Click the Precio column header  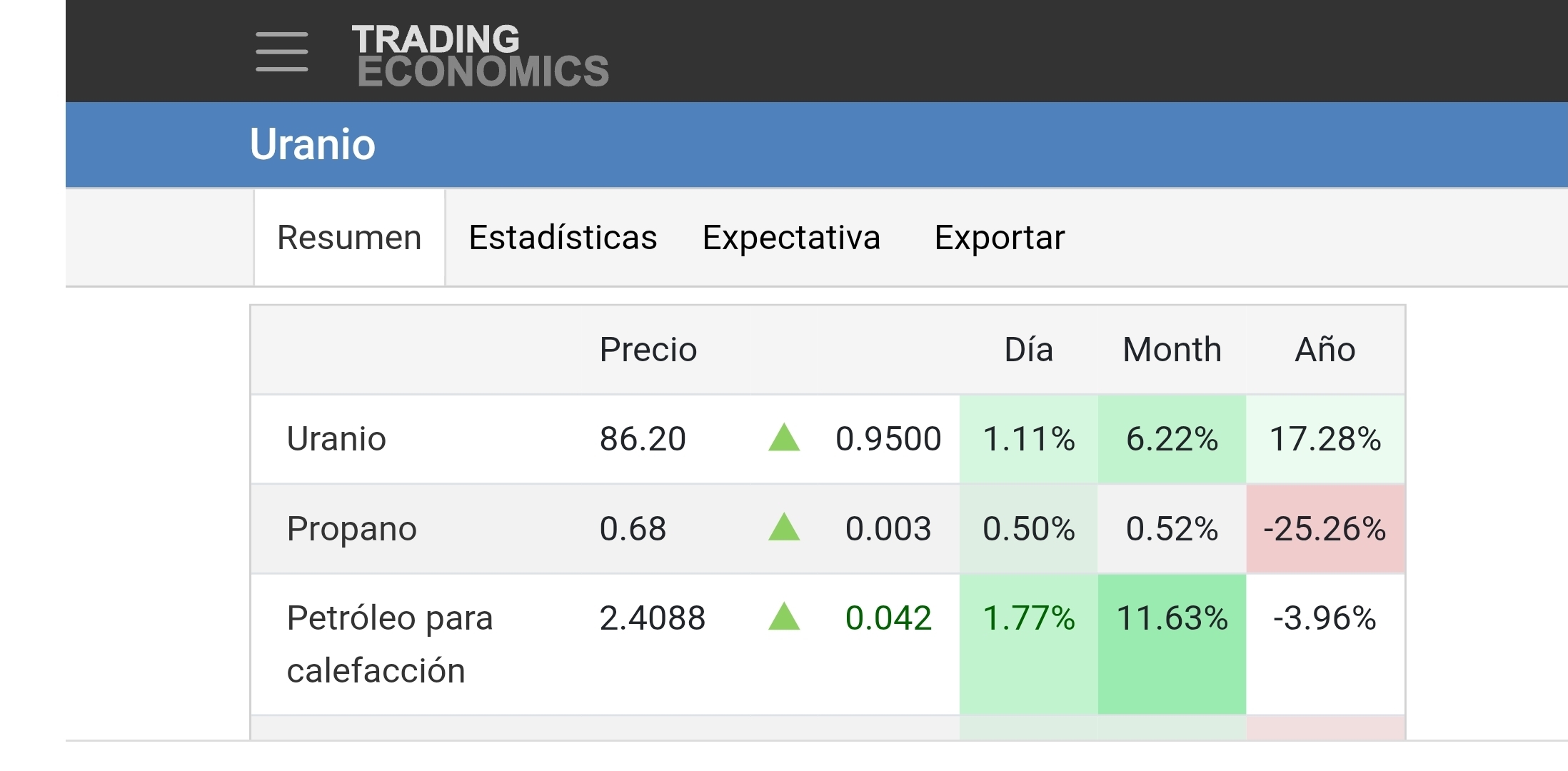648,350
